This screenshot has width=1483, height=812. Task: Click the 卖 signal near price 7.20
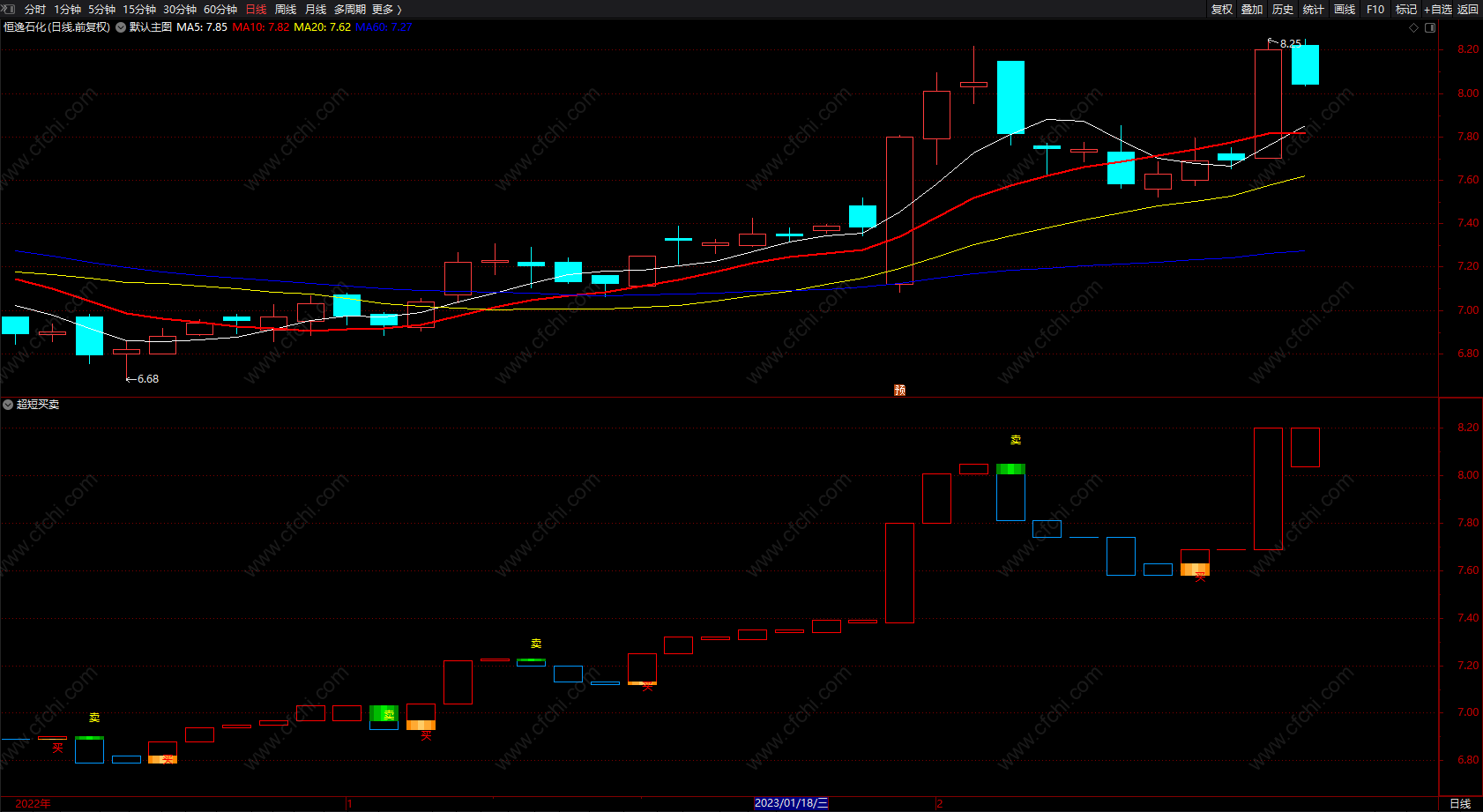coord(536,644)
